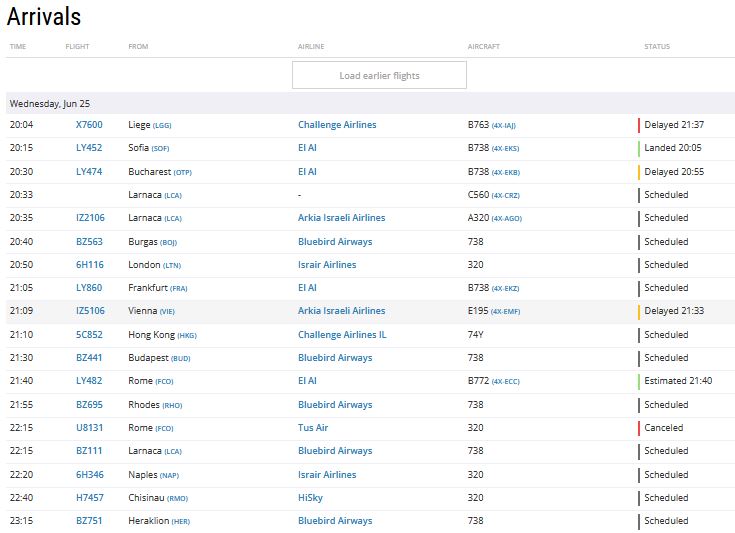Select the Delayed 21:33 status text
The width and height of the screenshot is (735, 533).
pos(674,310)
